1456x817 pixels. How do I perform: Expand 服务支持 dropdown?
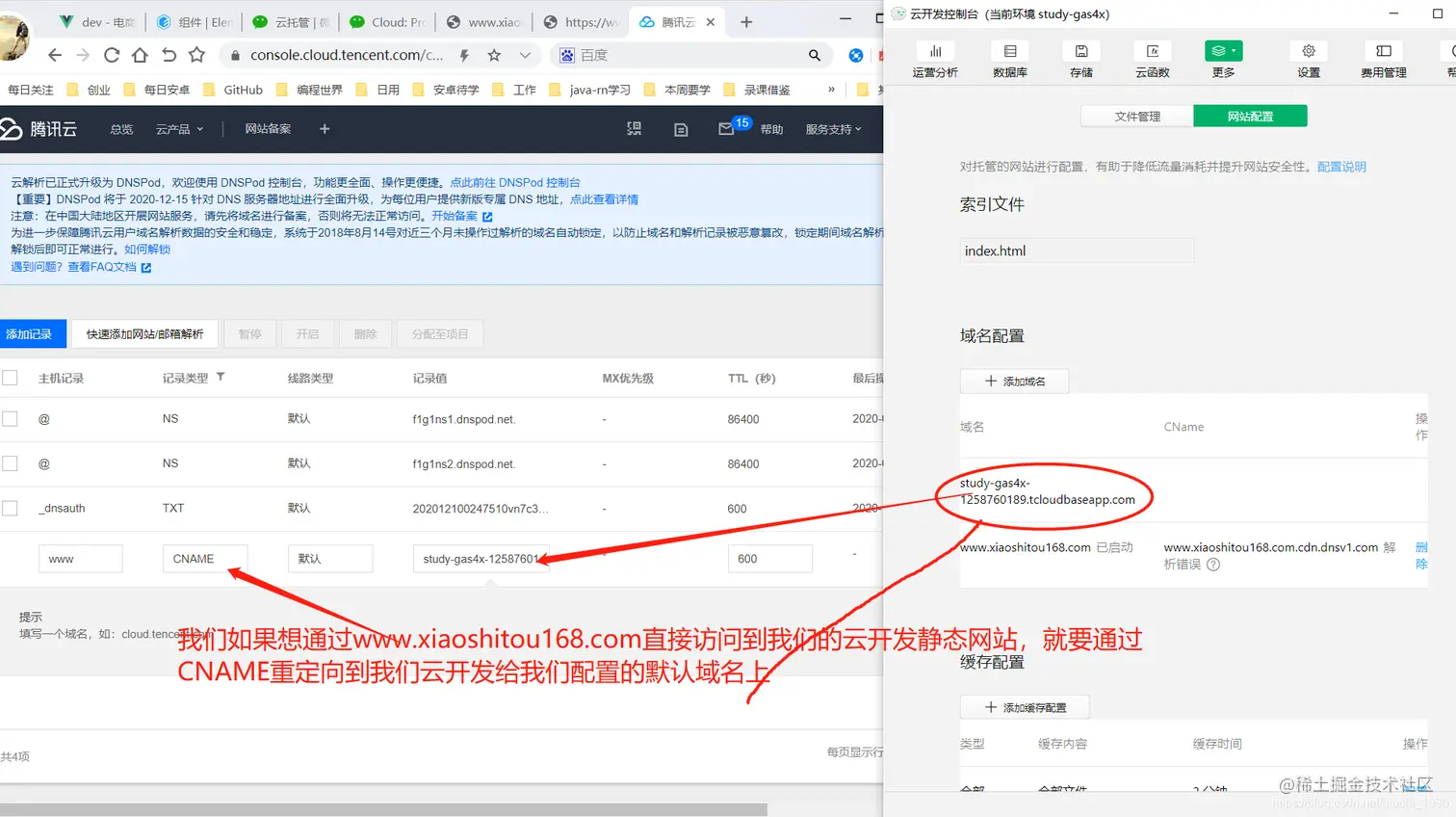833,129
